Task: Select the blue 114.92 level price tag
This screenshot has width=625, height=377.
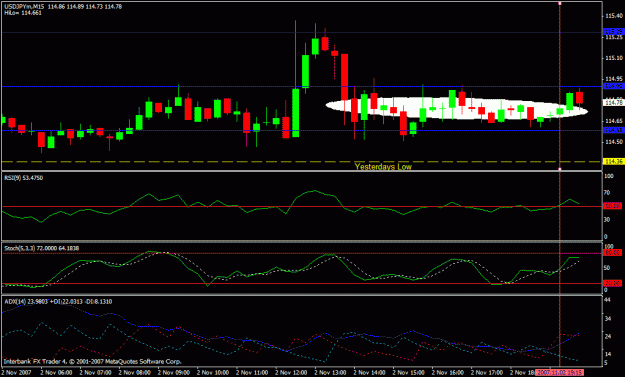Action: pyautogui.click(x=614, y=86)
